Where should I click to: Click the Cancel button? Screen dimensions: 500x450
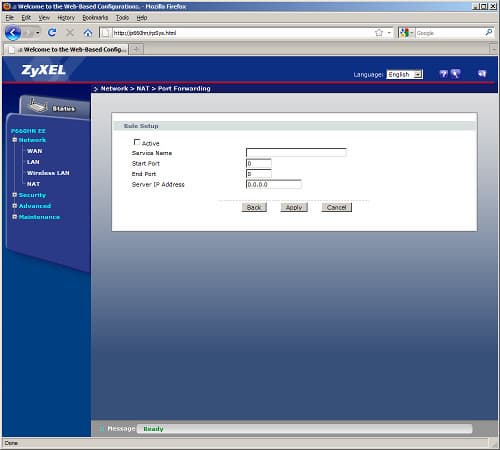click(x=337, y=207)
